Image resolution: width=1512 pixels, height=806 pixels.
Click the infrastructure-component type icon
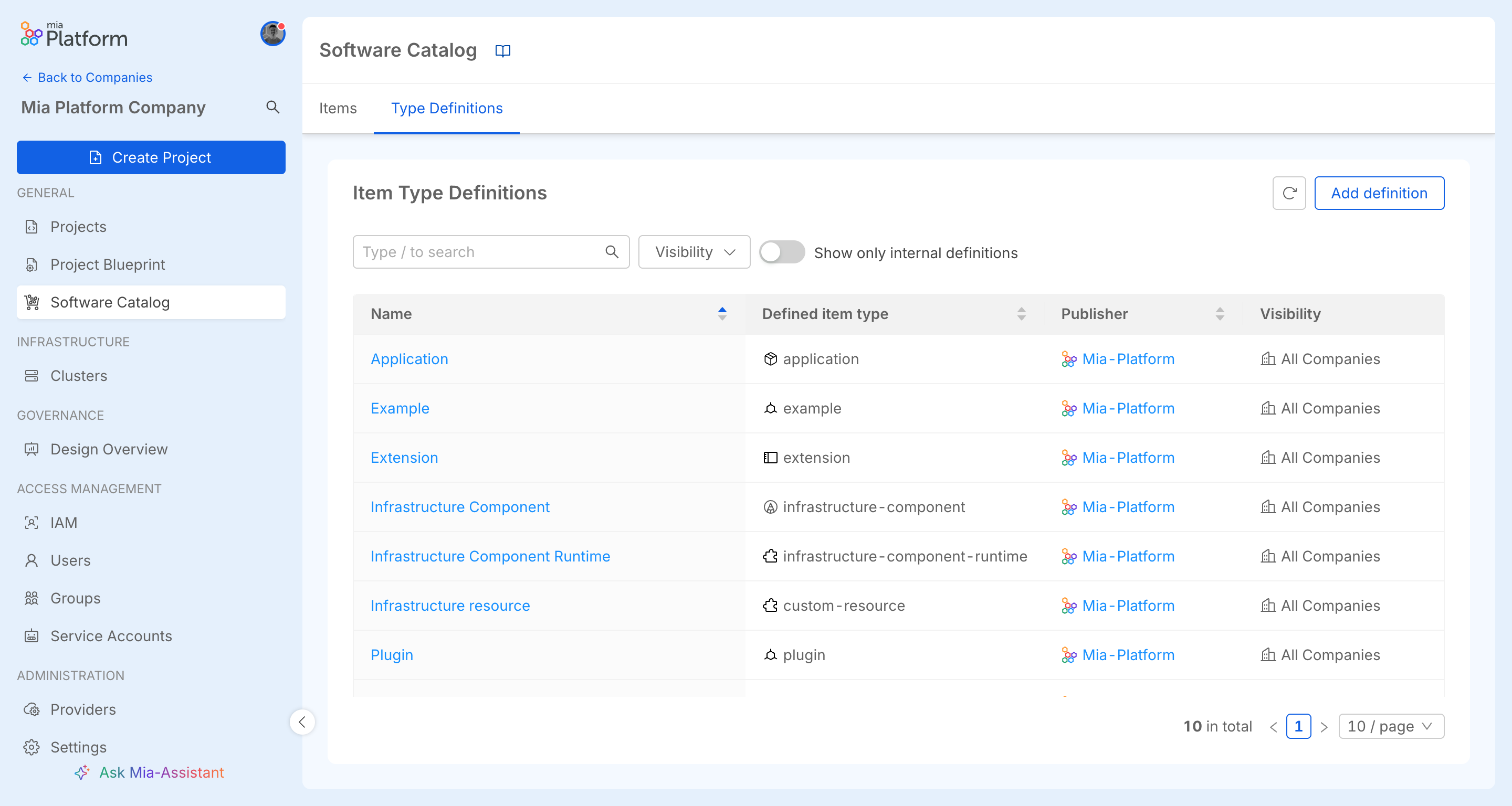770,507
